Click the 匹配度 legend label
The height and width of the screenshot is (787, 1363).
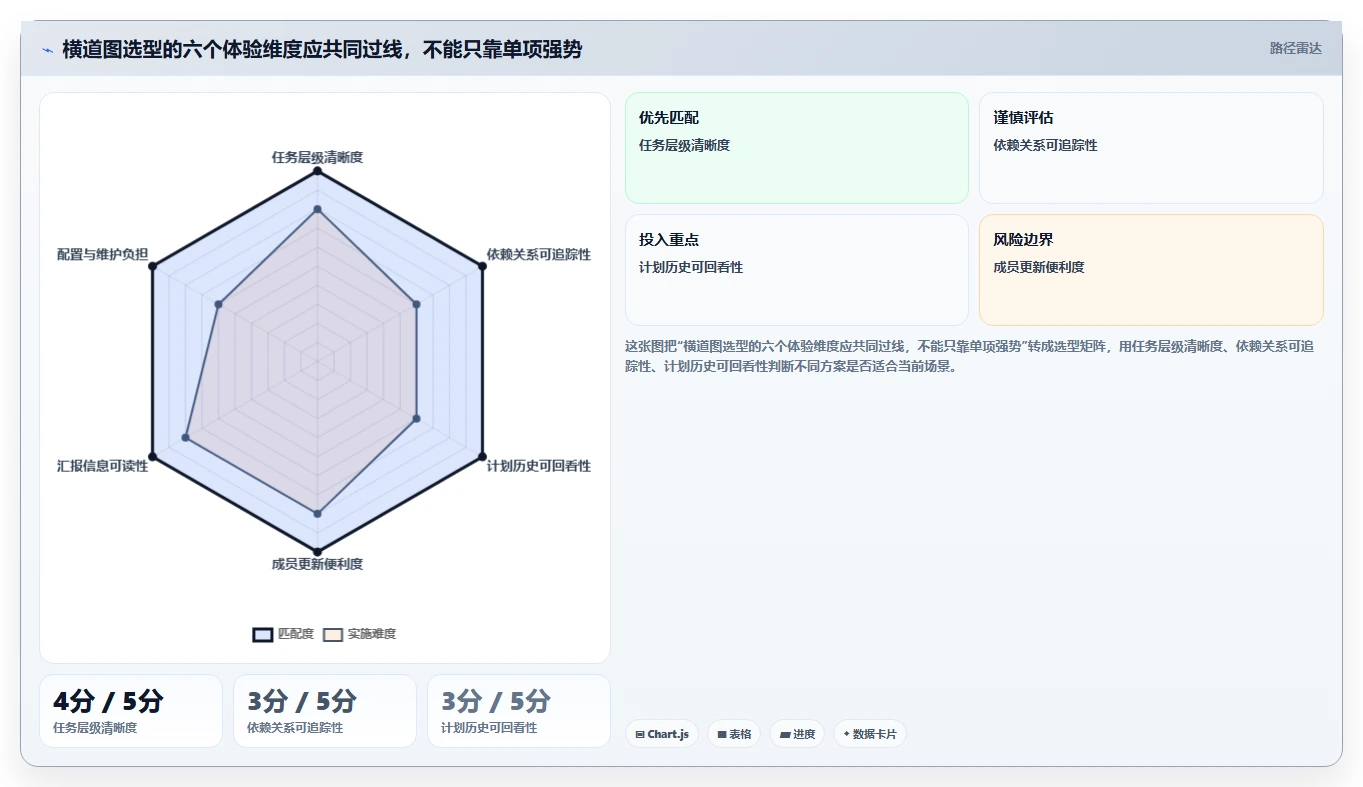[295, 634]
